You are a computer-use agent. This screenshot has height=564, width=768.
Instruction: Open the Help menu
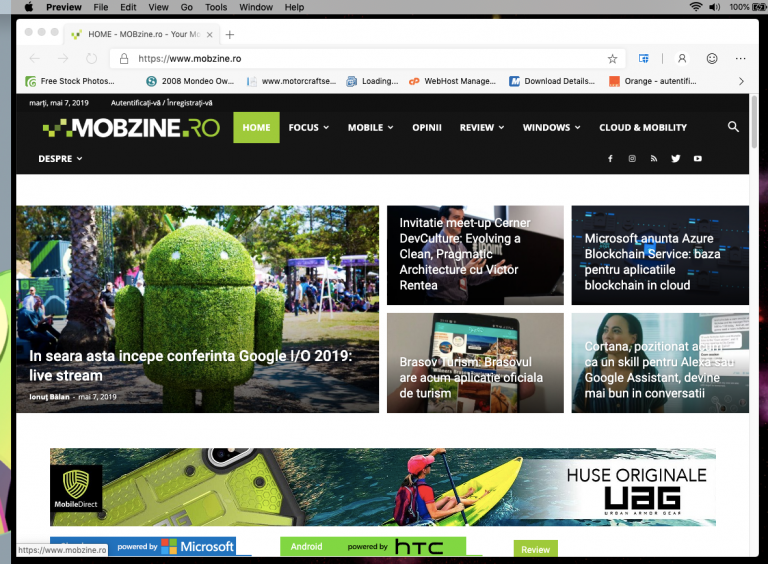click(294, 7)
